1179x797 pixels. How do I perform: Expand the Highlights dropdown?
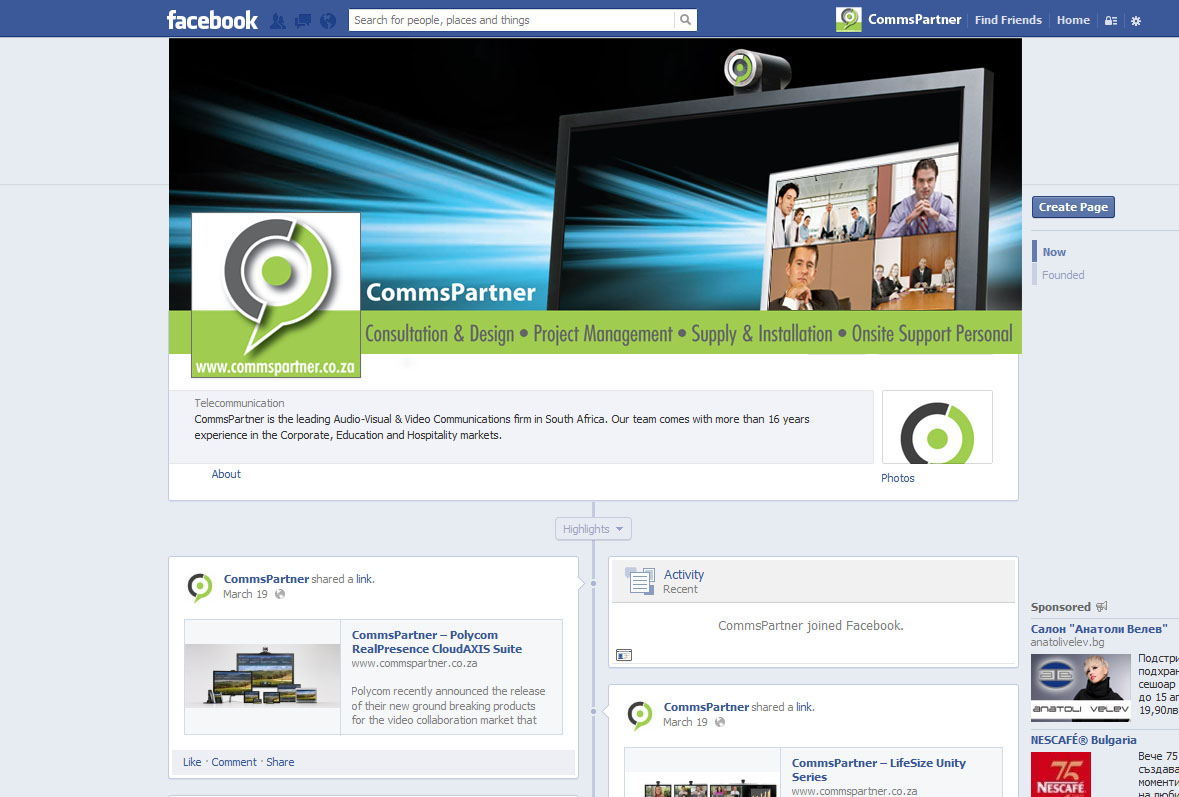tap(593, 529)
